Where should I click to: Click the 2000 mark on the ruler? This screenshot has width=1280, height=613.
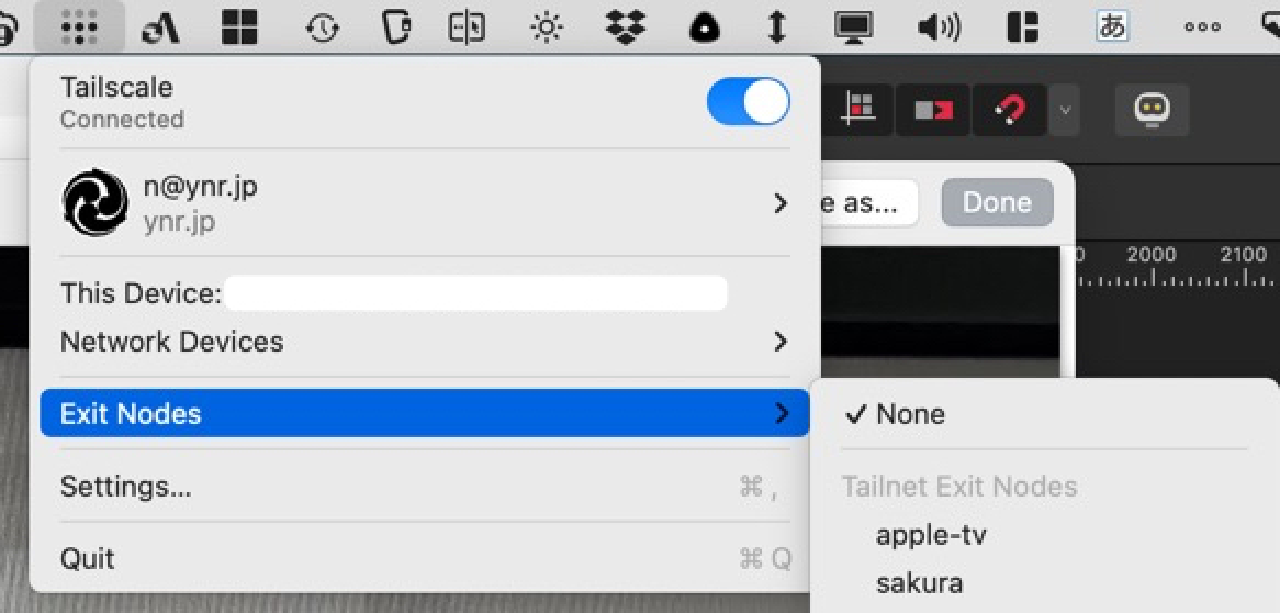click(1151, 255)
